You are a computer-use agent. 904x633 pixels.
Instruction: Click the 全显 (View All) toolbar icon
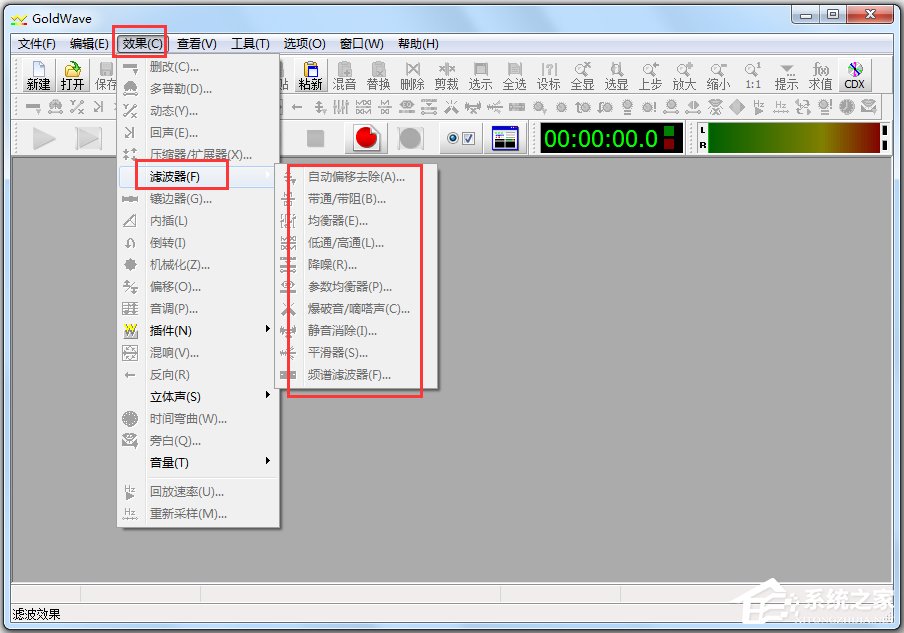[583, 76]
